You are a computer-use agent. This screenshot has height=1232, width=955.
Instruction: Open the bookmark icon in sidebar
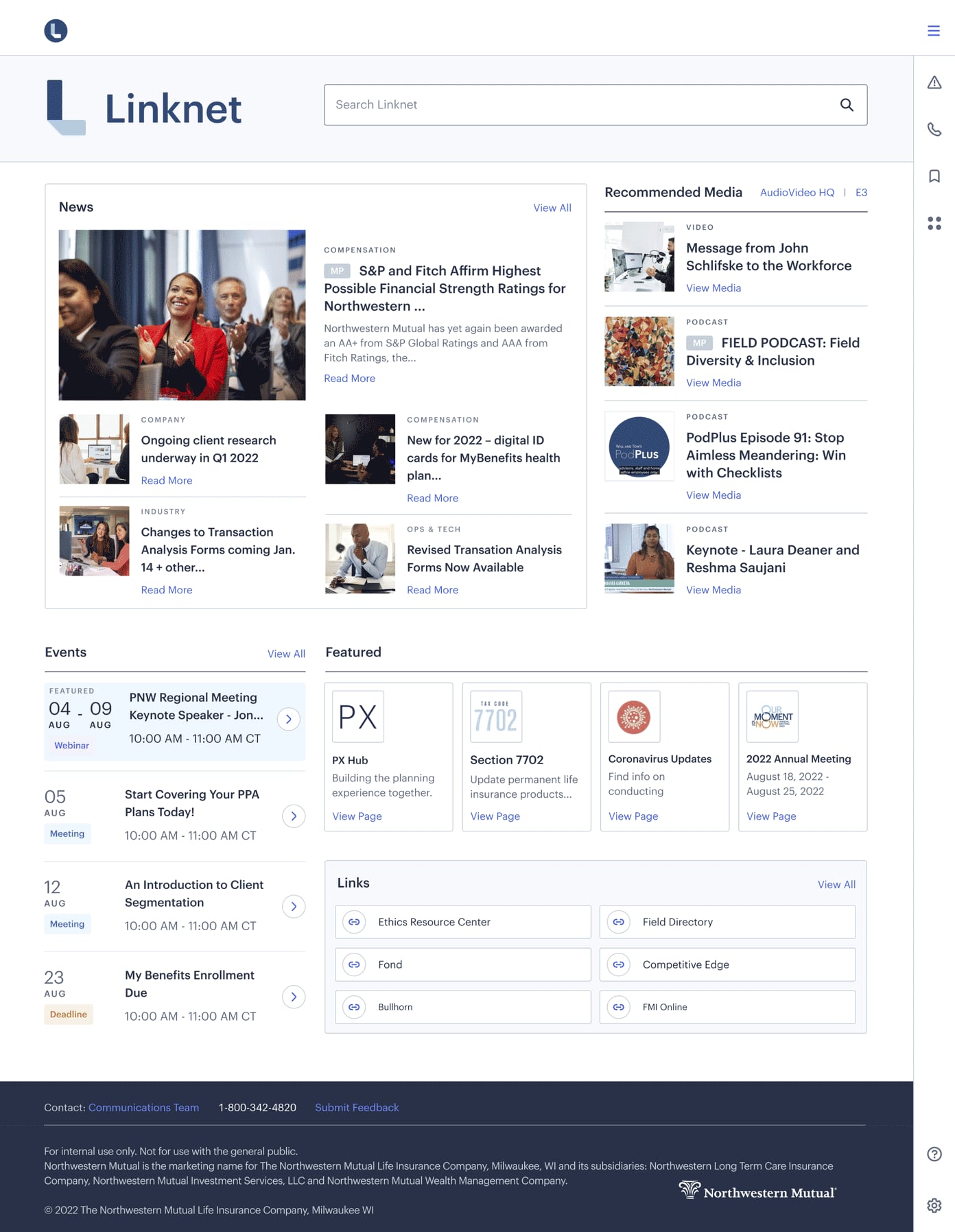point(934,176)
